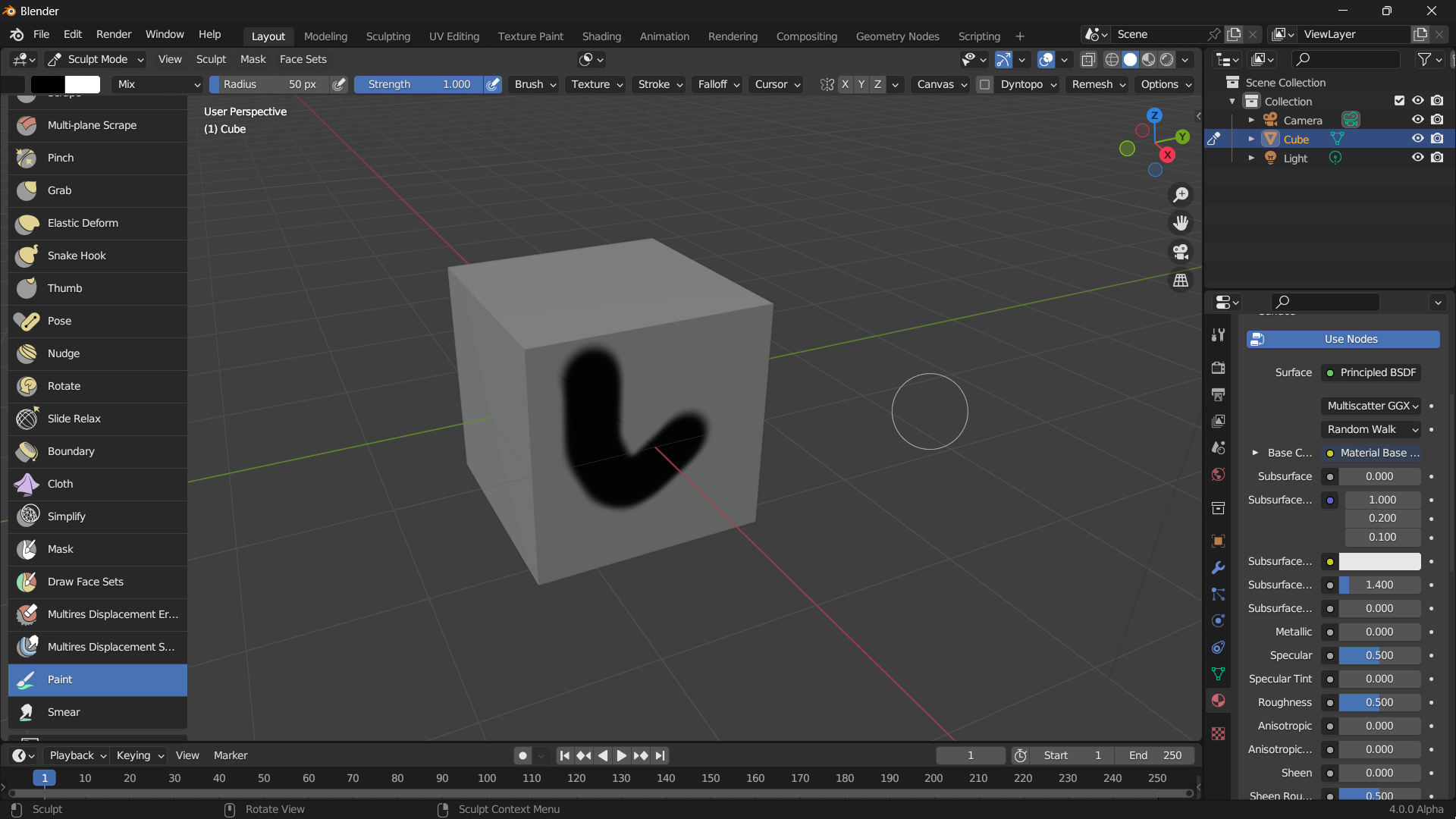Switch perspective/orthographic grid icon
Viewport: 1456px width, 819px height.
[x=1181, y=281]
